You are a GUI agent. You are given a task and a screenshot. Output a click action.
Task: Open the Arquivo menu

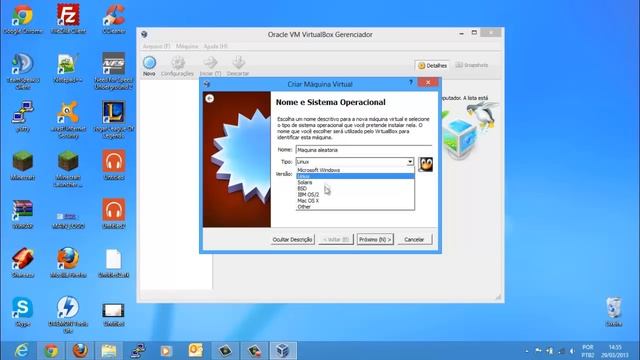156,46
